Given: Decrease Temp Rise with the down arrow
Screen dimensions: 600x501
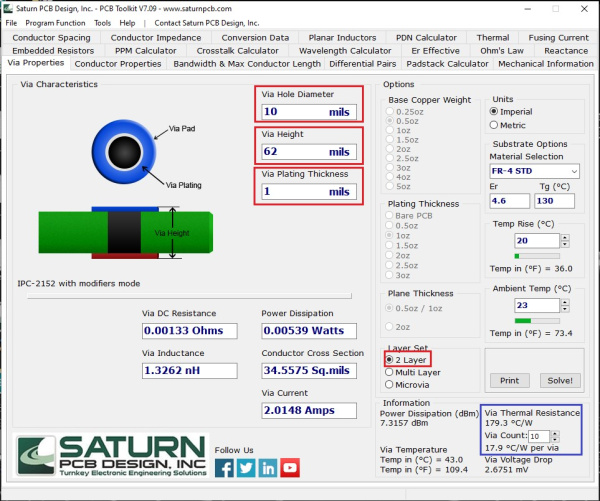Looking at the screenshot, I should pyautogui.click(x=565, y=244).
